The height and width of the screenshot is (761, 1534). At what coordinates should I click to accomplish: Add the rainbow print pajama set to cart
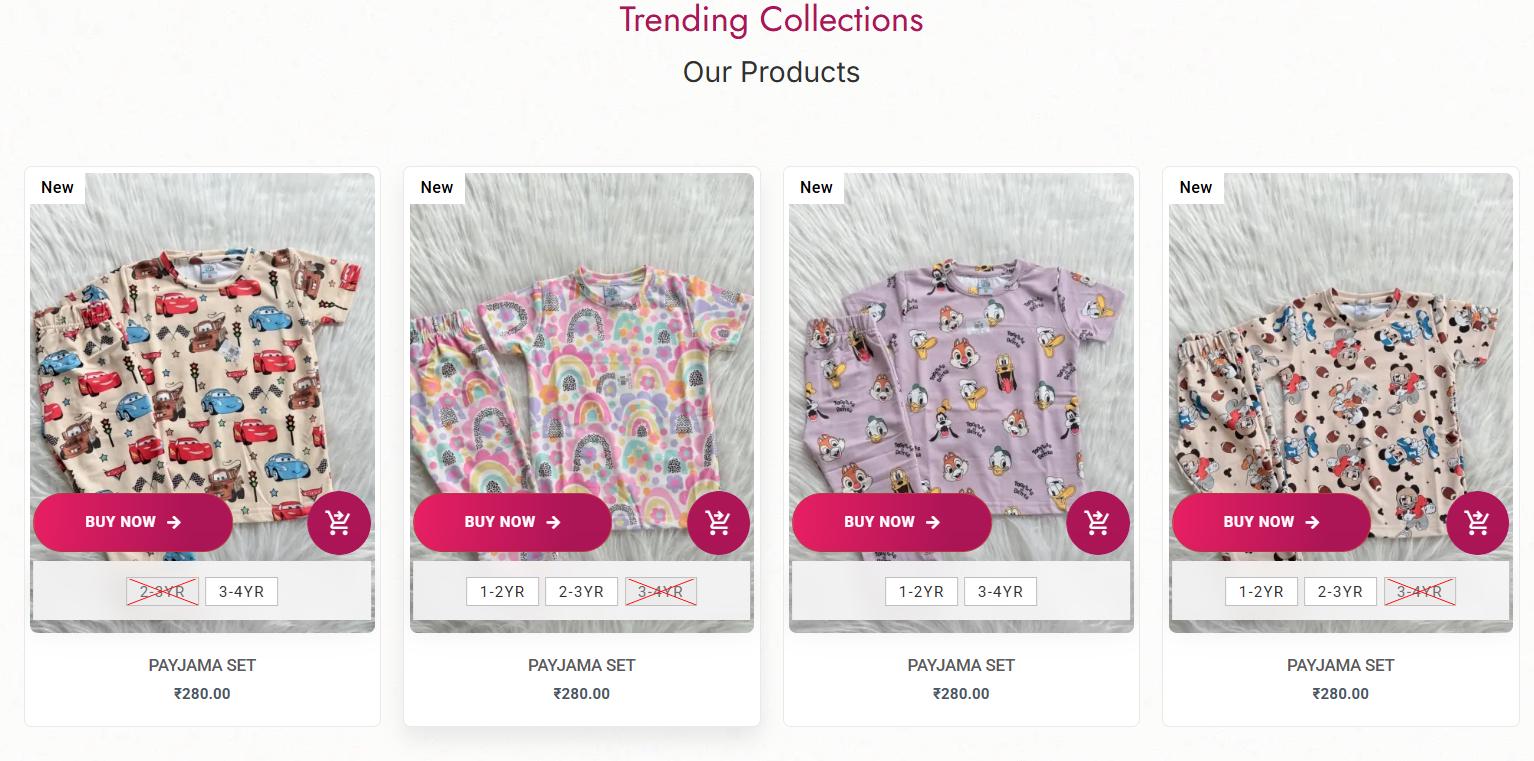coord(718,523)
